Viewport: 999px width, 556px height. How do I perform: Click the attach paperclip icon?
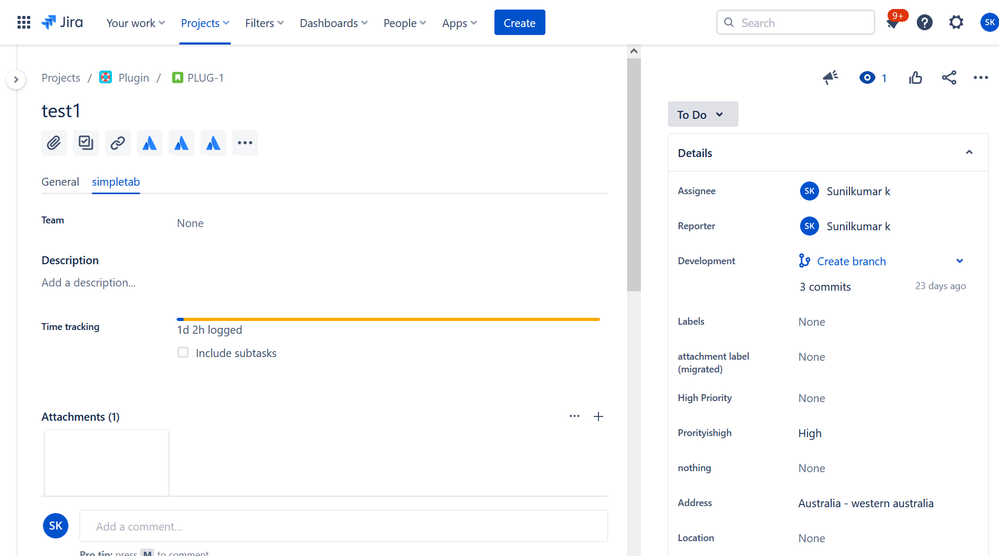(x=54, y=143)
